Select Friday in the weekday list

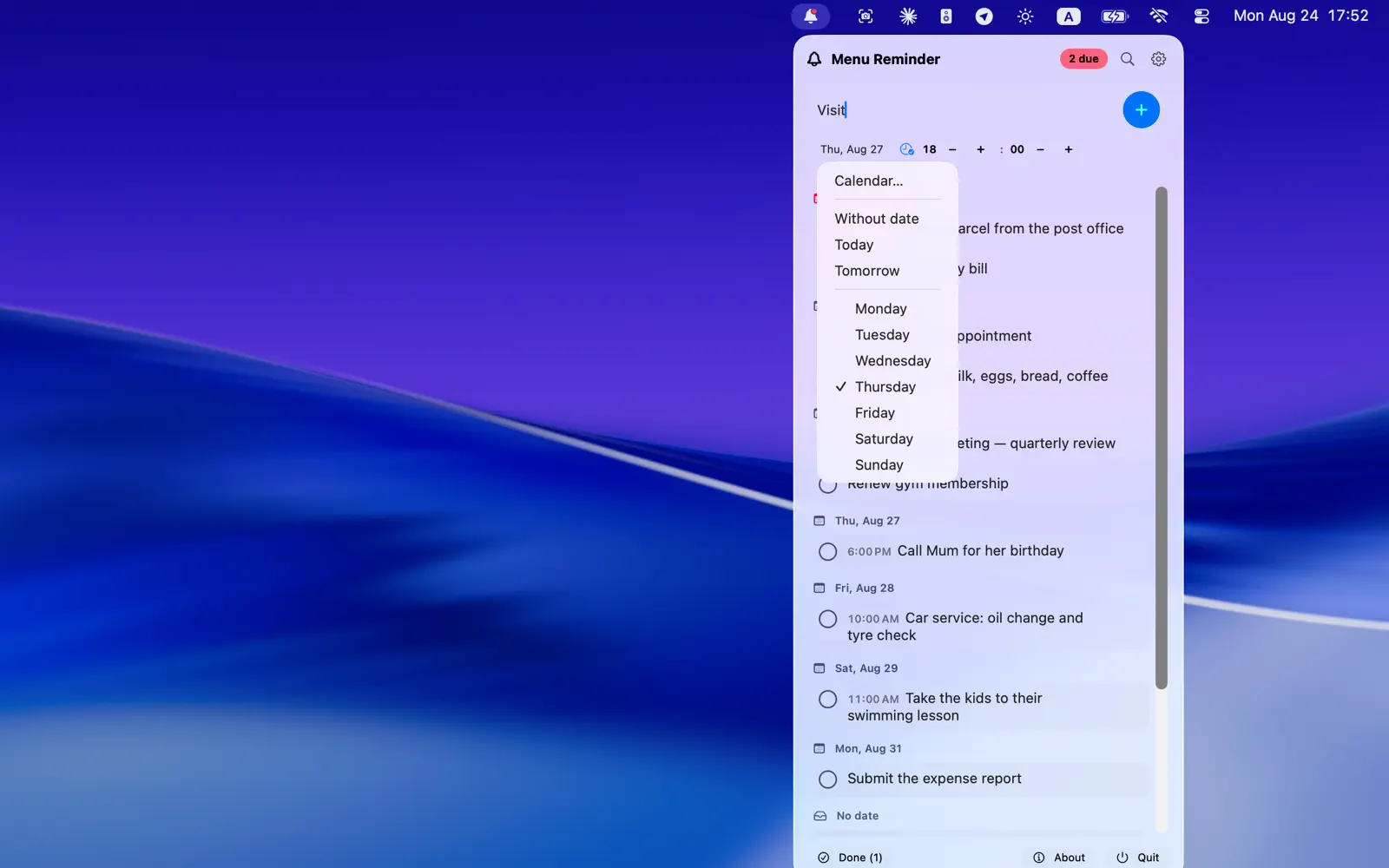pyautogui.click(x=887, y=413)
